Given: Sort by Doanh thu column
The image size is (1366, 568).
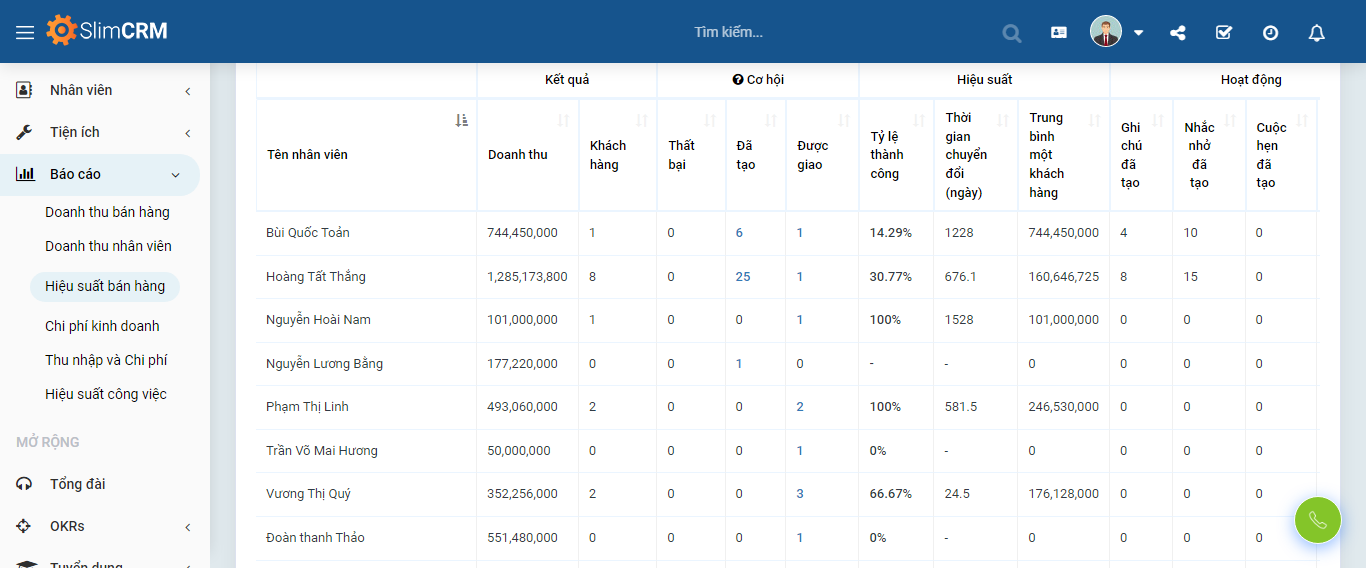Looking at the screenshot, I should [x=563, y=121].
